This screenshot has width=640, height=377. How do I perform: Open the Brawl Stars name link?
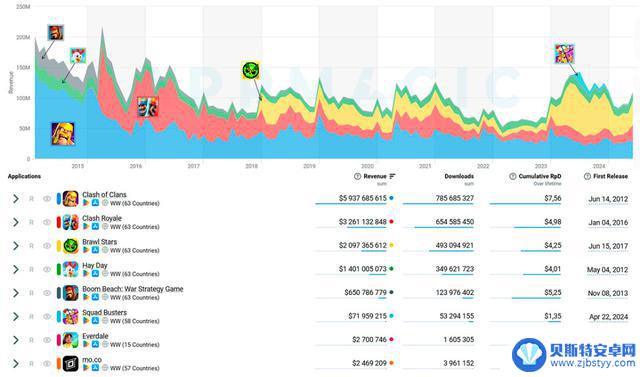click(x=99, y=242)
